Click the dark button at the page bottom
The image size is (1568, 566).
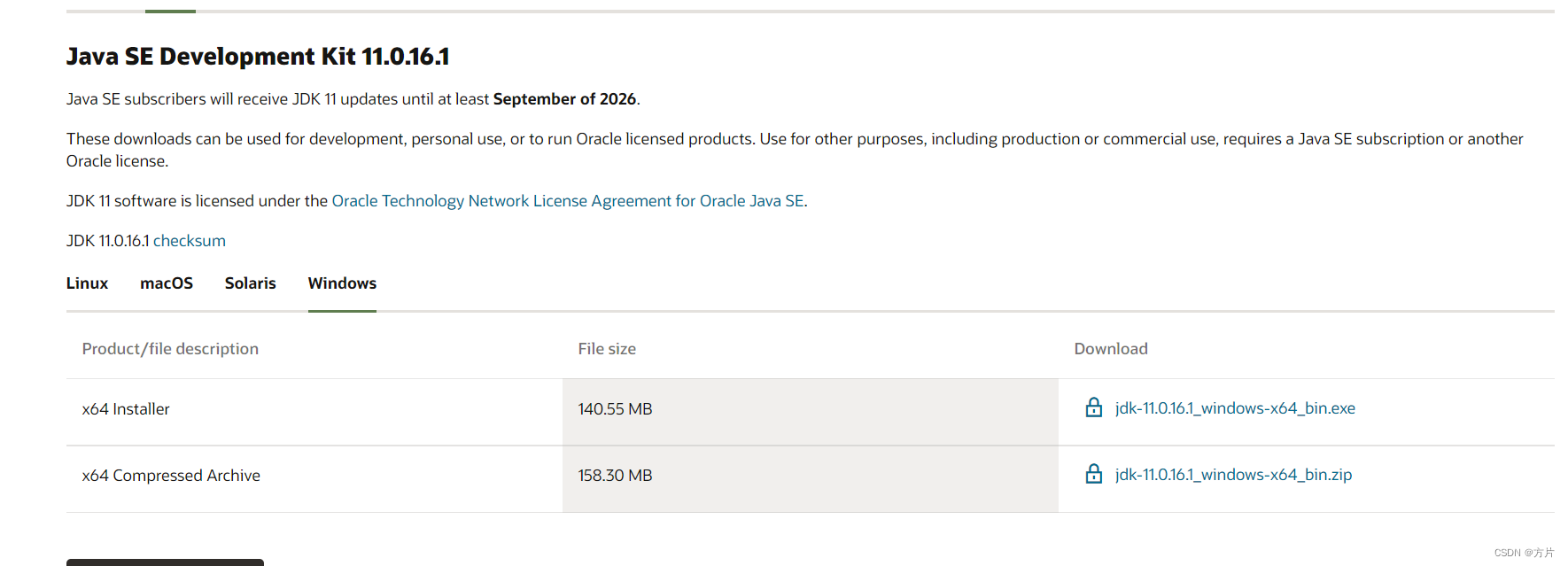pos(165,562)
